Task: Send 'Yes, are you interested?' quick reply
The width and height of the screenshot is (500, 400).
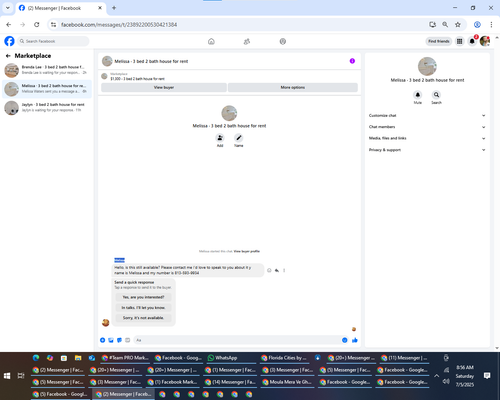Action: (143, 297)
